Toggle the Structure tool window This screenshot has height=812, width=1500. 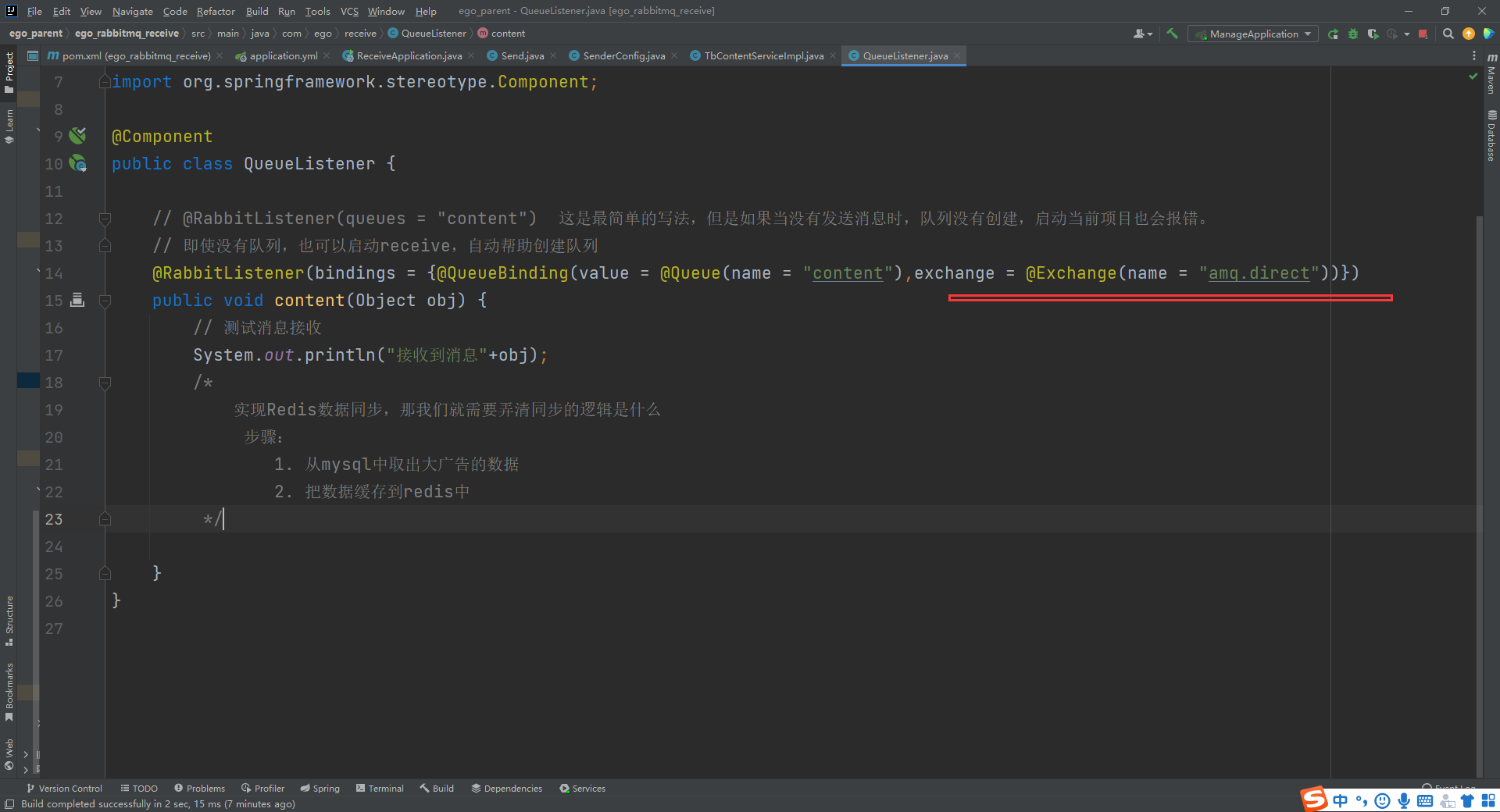(9, 621)
